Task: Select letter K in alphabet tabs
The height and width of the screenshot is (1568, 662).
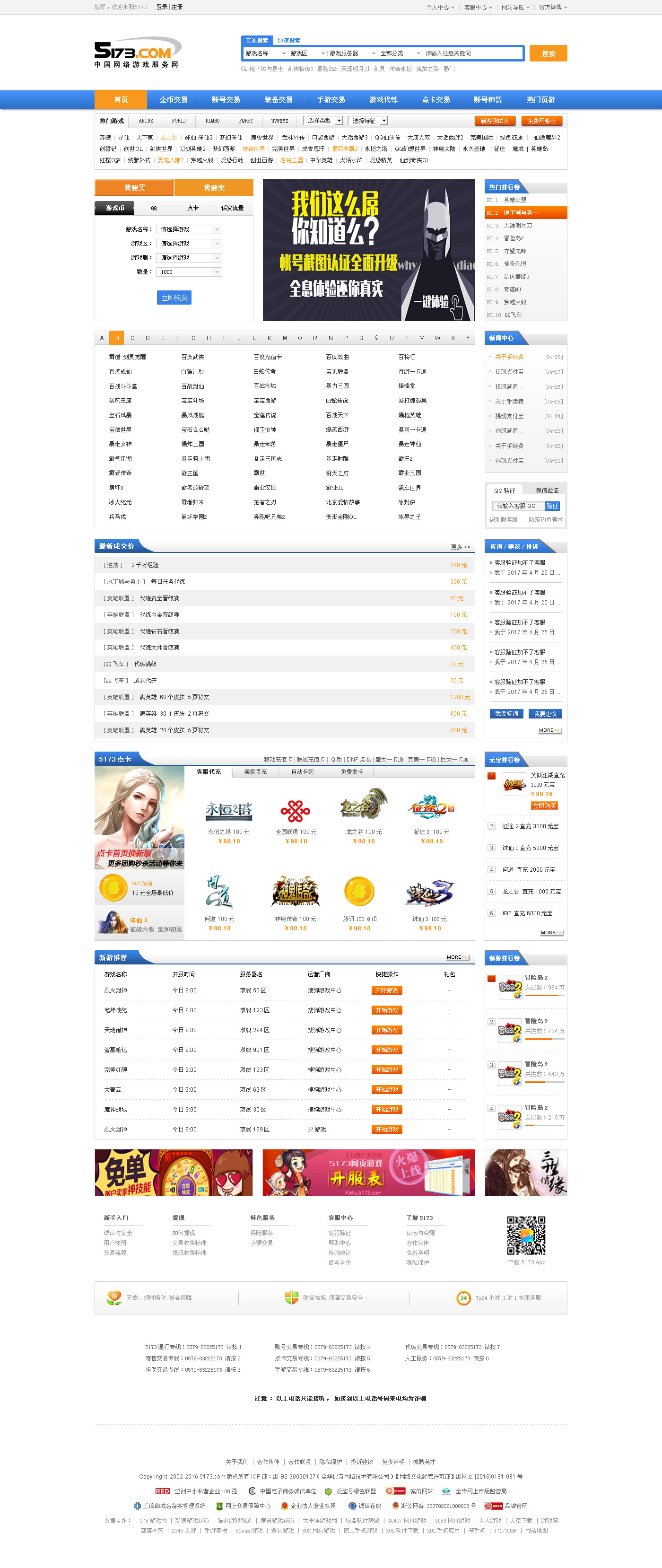Action: coord(269,338)
